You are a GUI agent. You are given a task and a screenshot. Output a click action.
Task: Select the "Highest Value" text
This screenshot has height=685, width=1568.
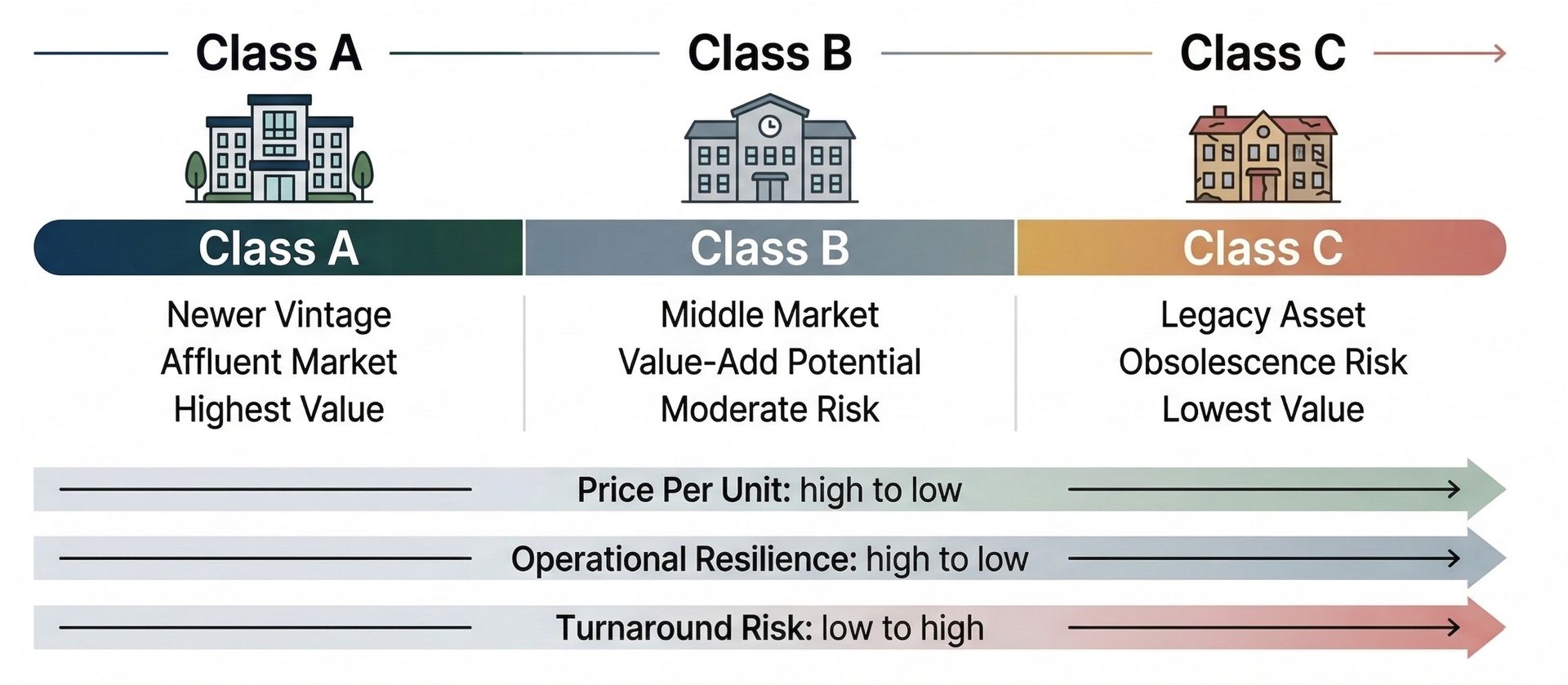pos(278,409)
